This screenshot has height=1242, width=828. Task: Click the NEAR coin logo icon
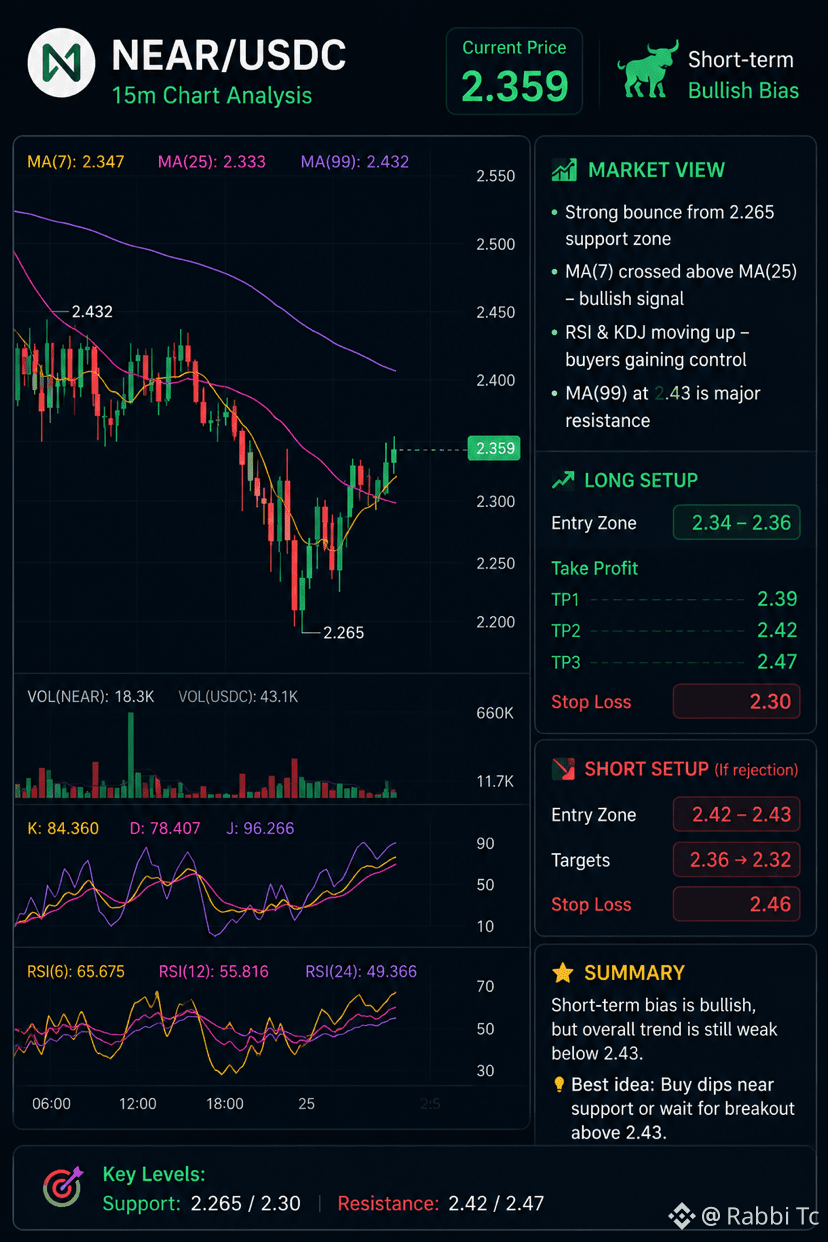click(x=61, y=63)
